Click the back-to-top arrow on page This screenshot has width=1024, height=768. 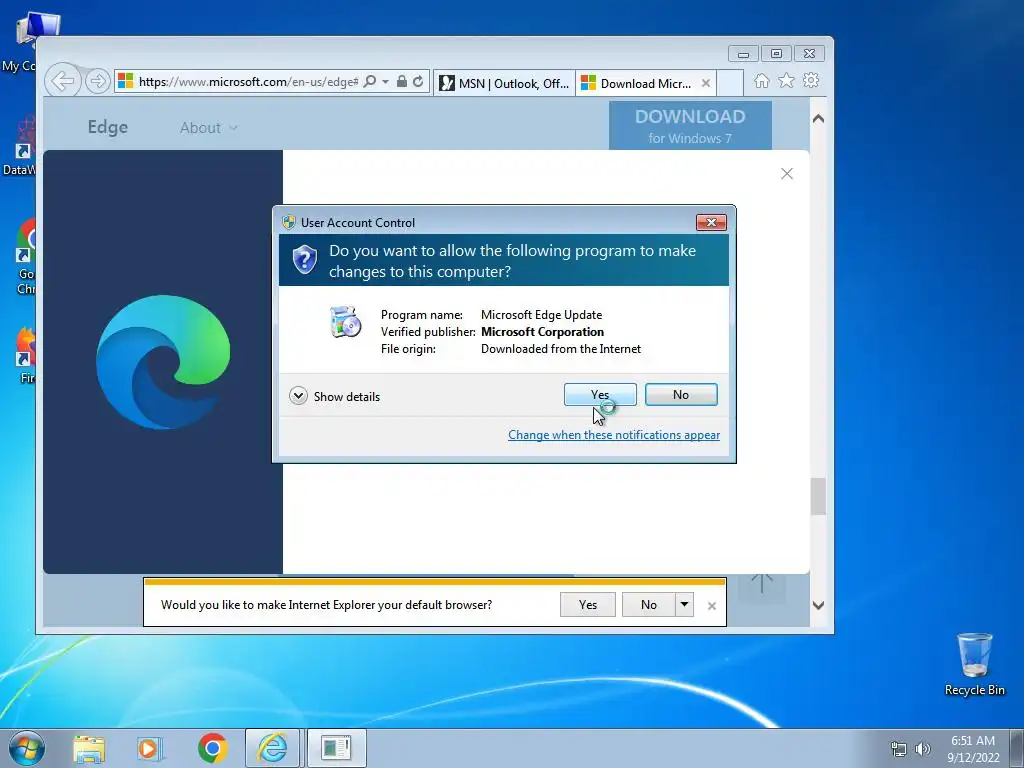(x=761, y=583)
